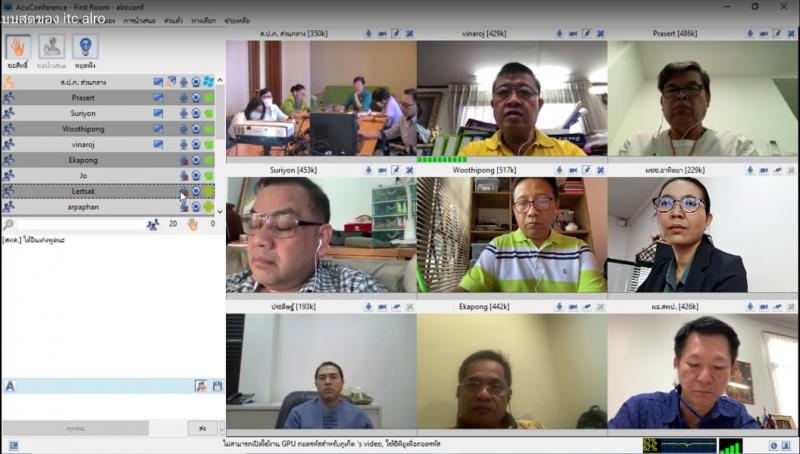Open the ทางเลือก menu
Viewport: 800px width, 454px height.
tap(204, 21)
